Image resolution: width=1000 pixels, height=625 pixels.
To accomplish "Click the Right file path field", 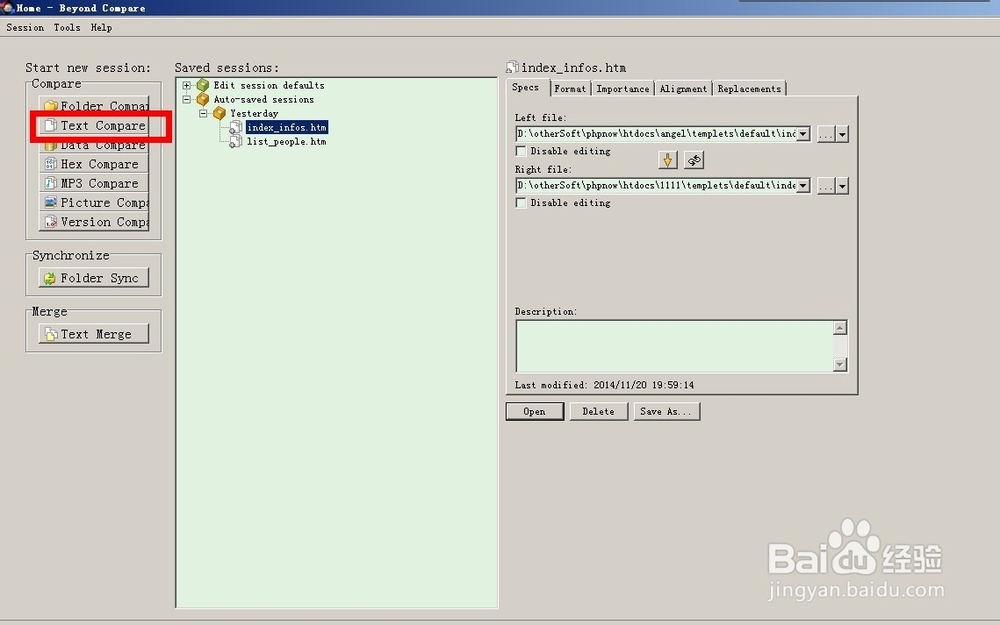I will pos(656,186).
